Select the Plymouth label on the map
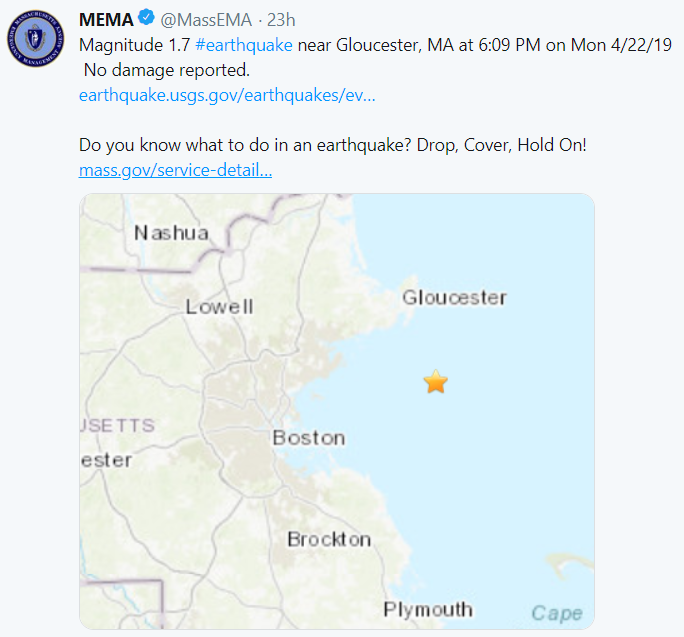 point(428,609)
